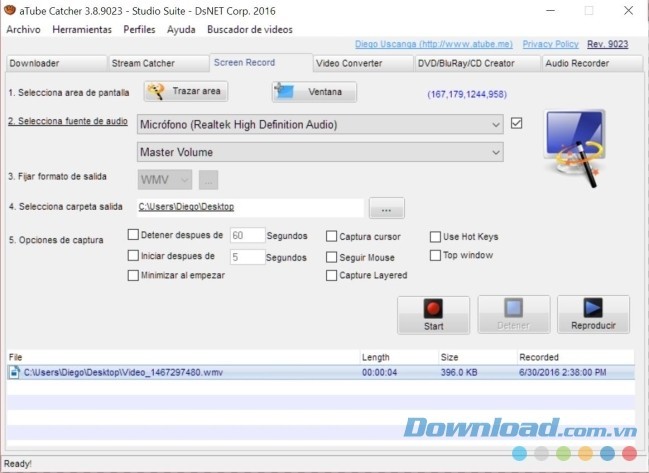Click the Detener despues de seconds field

pyautogui.click(x=246, y=236)
